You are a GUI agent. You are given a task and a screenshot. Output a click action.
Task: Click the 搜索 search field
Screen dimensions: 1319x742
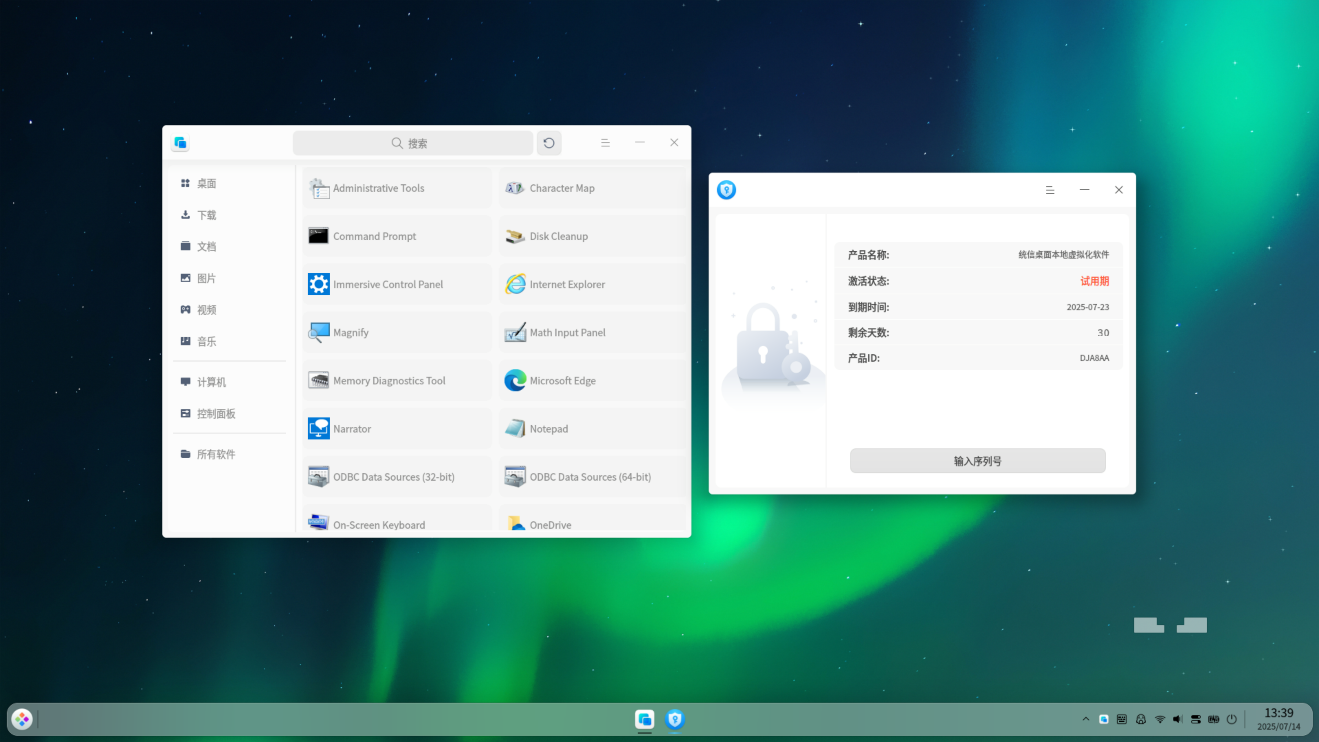click(x=412, y=143)
